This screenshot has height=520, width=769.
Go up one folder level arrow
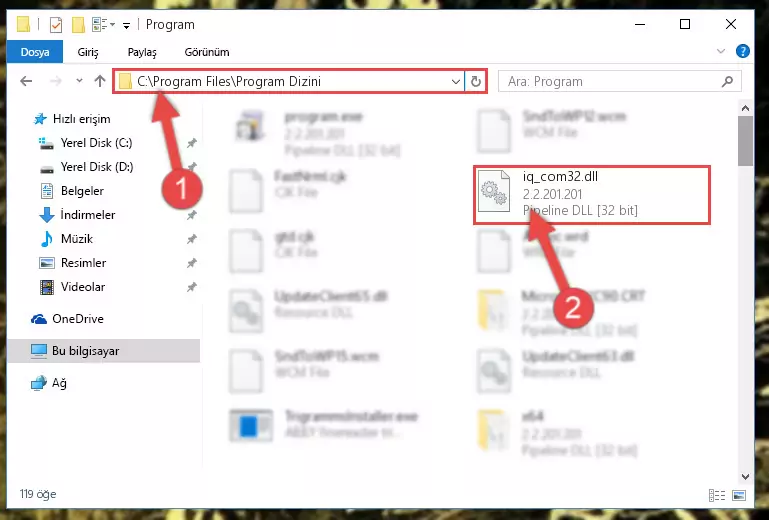pyautogui.click(x=100, y=81)
